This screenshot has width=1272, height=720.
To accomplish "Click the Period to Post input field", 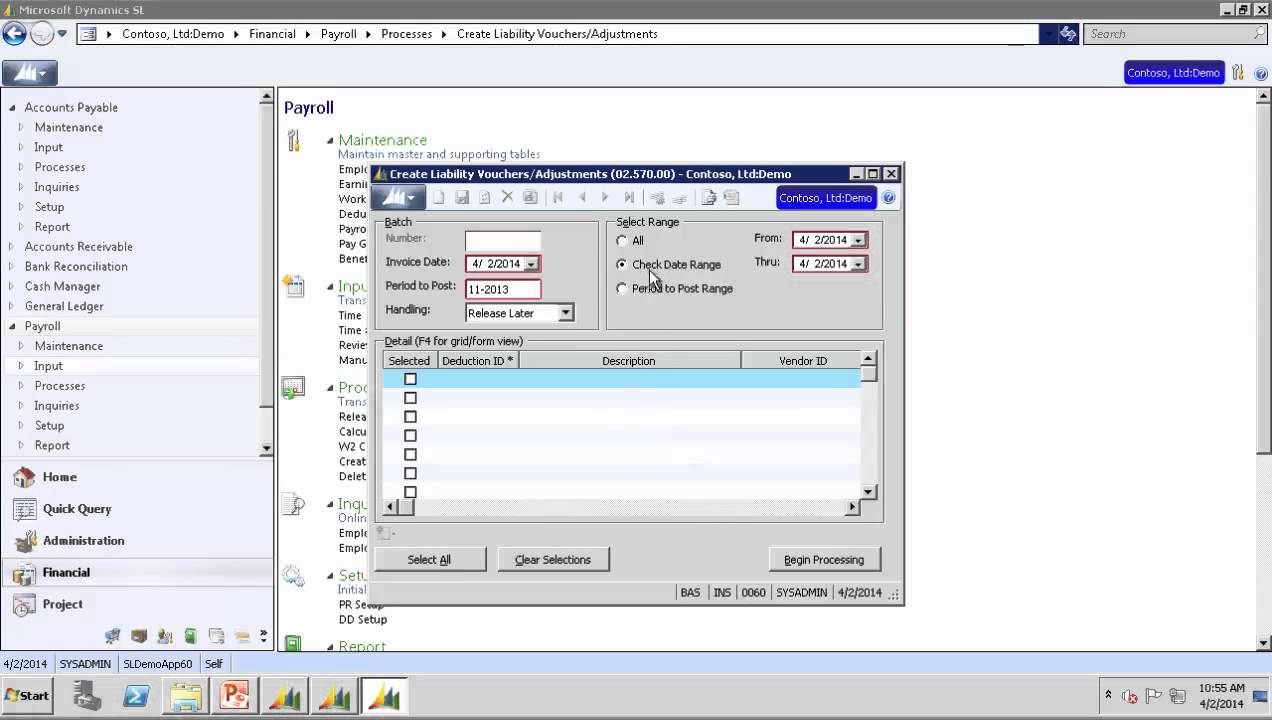I will [x=503, y=289].
